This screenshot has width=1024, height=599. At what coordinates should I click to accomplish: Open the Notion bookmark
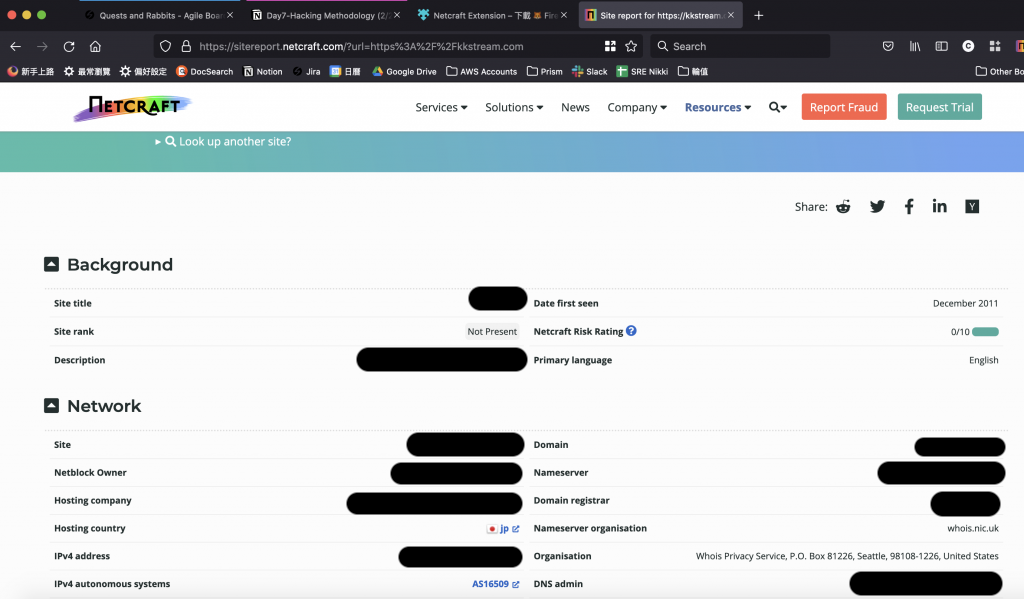263,71
